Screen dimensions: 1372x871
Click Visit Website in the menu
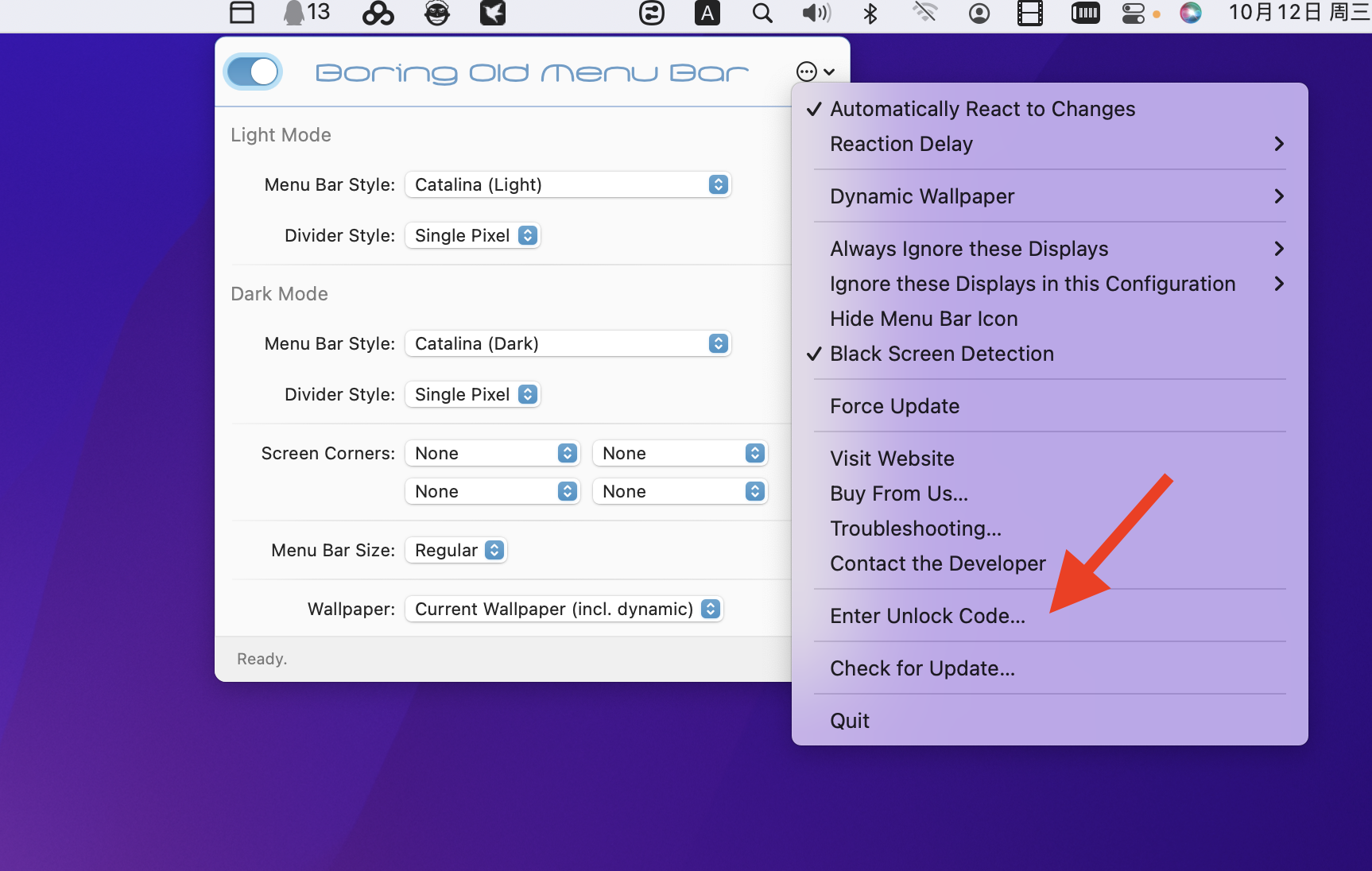(x=892, y=459)
